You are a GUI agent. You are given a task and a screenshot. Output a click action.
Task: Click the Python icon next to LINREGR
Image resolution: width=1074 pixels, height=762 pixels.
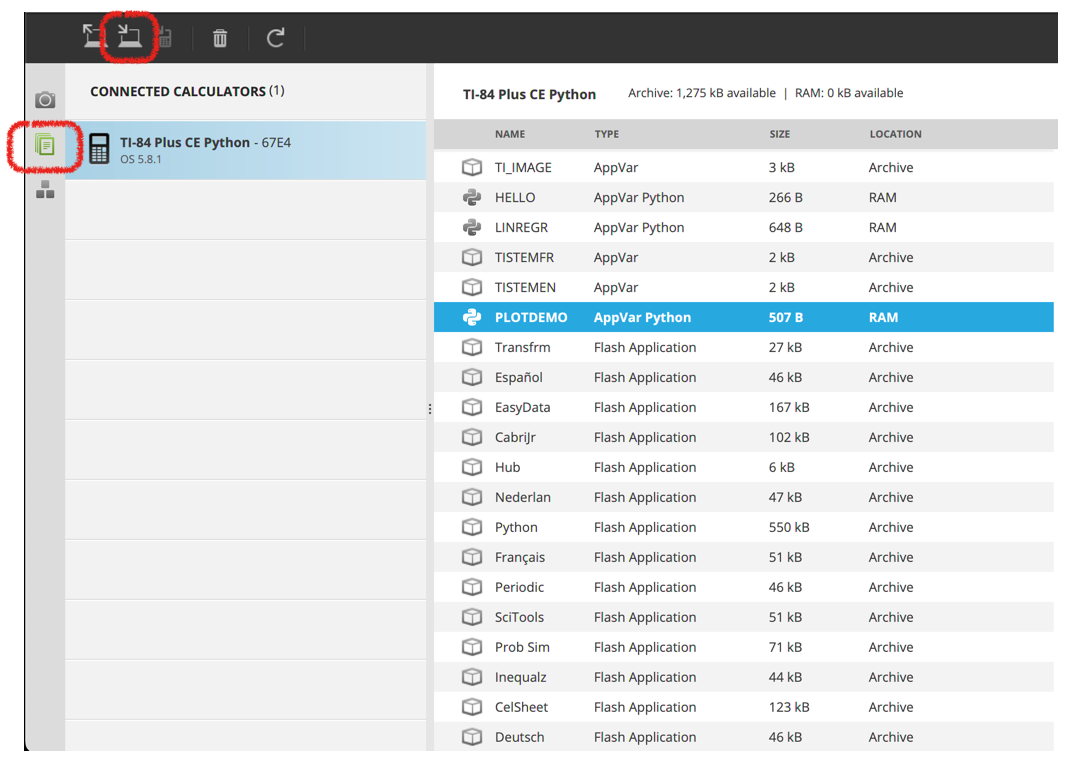tap(472, 228)
